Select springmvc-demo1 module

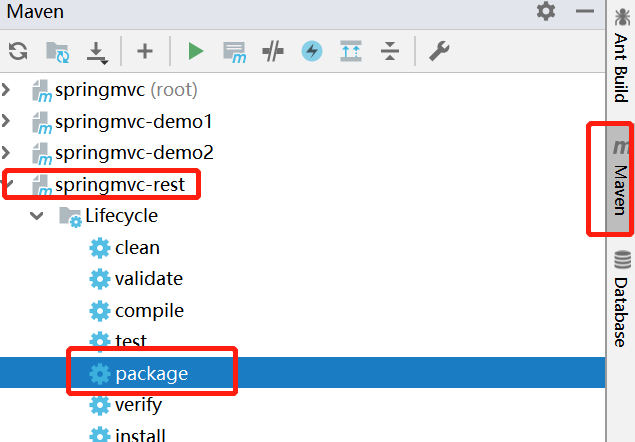(x=134, y=122)
